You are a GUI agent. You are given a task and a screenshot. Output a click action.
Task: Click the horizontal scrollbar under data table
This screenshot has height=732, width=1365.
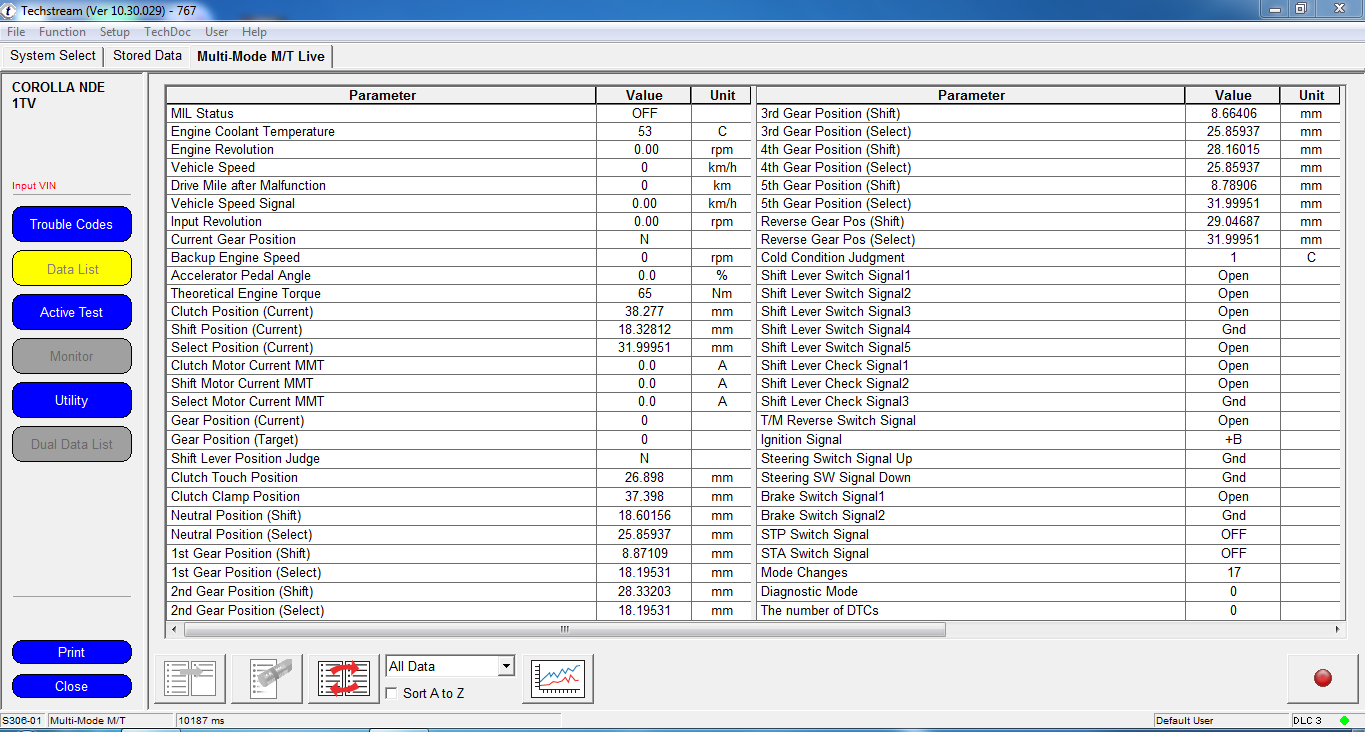tap(564, 630)
